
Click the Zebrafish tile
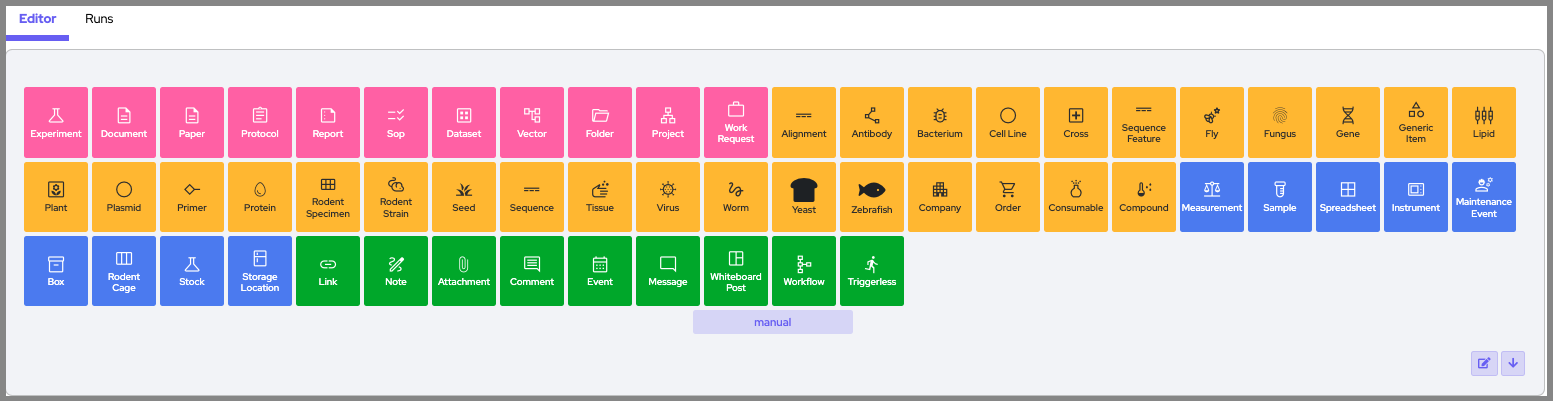coord(872,197)
